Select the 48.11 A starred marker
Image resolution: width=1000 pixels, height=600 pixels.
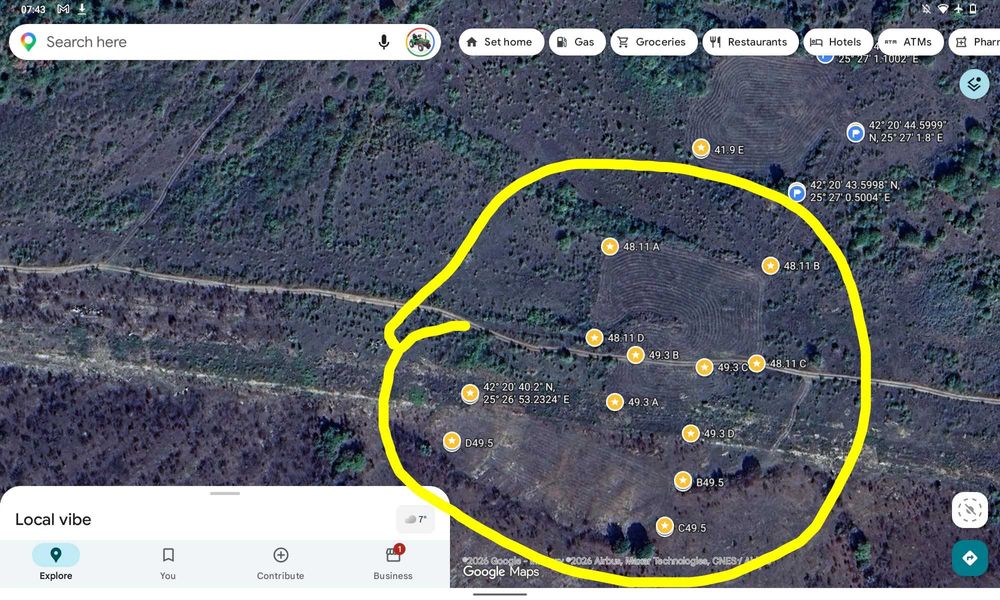click(x=610, y=246)
